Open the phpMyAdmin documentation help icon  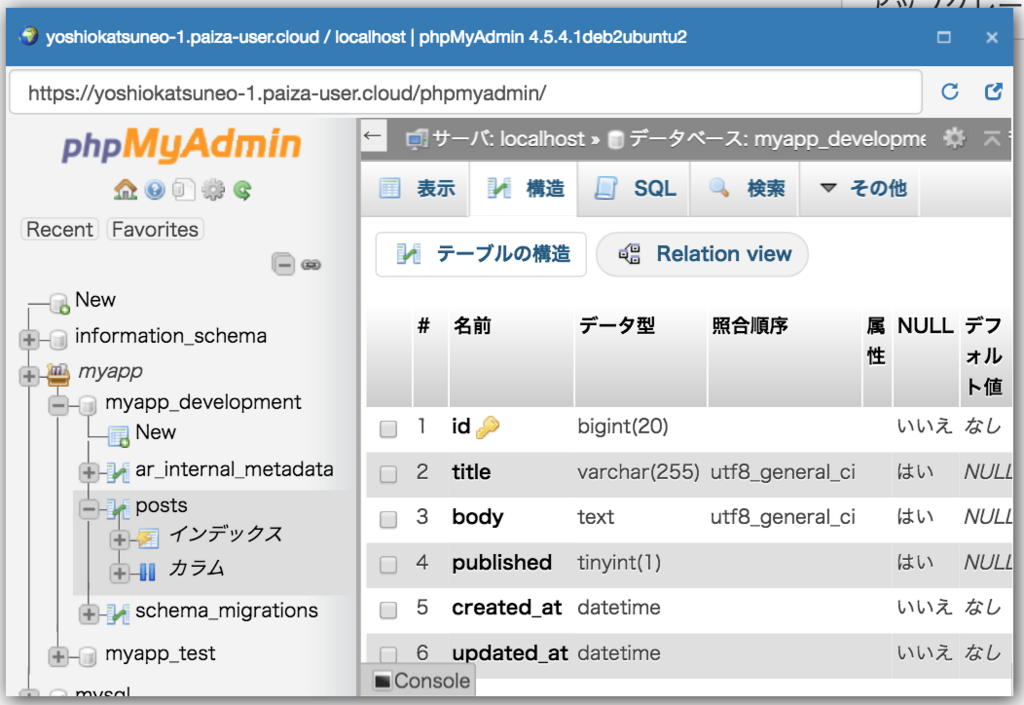pyautogui.click(x=155, y=190)
